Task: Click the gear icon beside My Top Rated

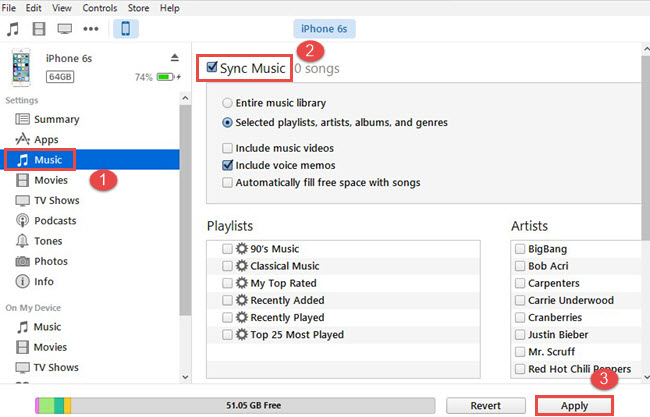Action: pyautogui.click(x=242, y=283)
